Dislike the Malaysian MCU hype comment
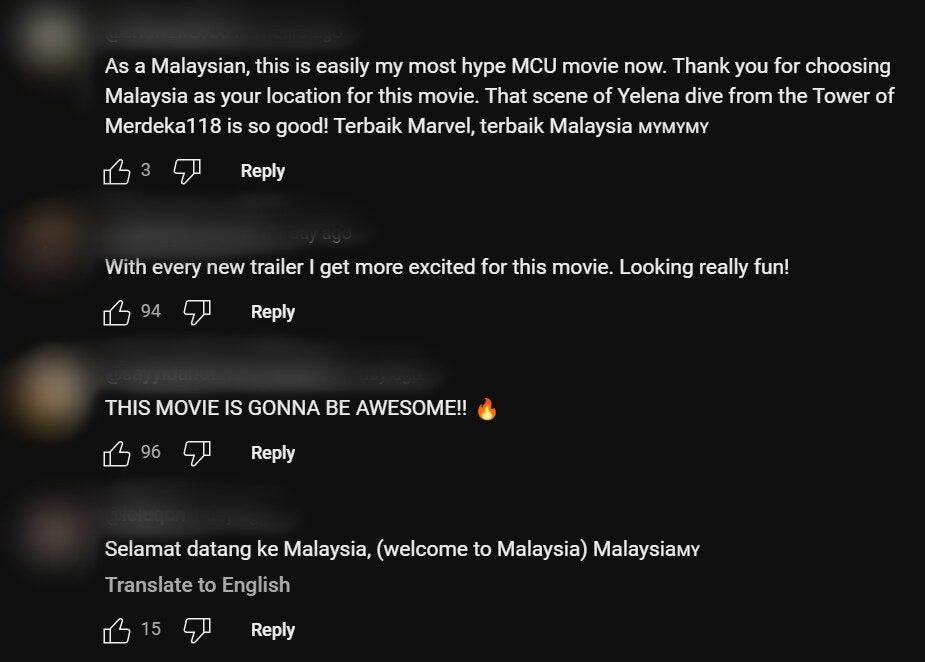925x662 pixels. pos(187,172)
